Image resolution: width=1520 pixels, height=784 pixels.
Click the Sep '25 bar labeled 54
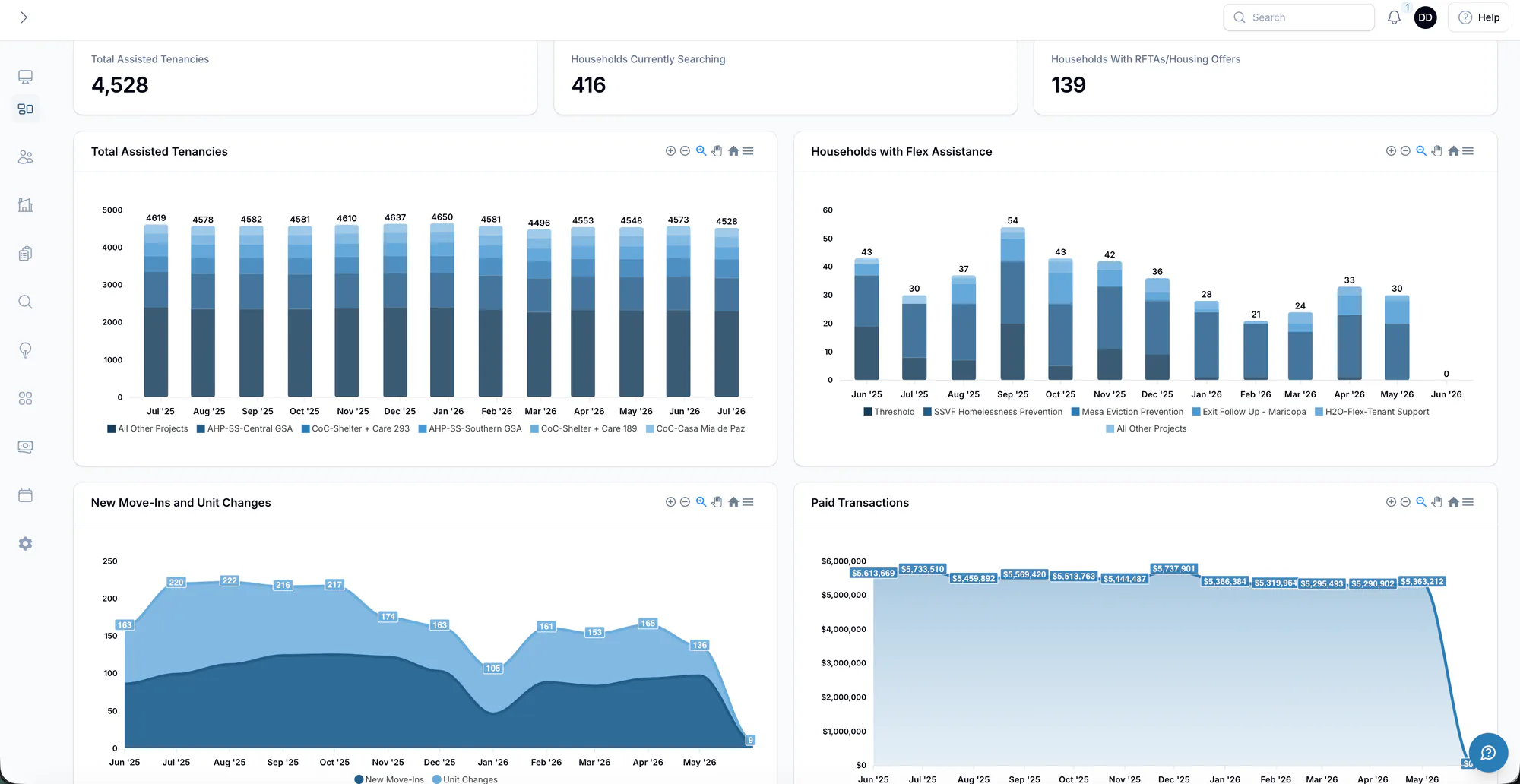pyautogui.click(x=1012, y=303)
